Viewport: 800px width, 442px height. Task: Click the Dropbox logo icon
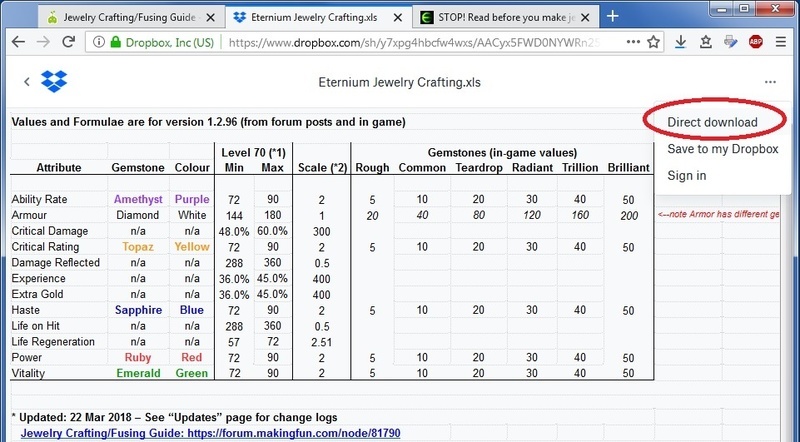54,83
